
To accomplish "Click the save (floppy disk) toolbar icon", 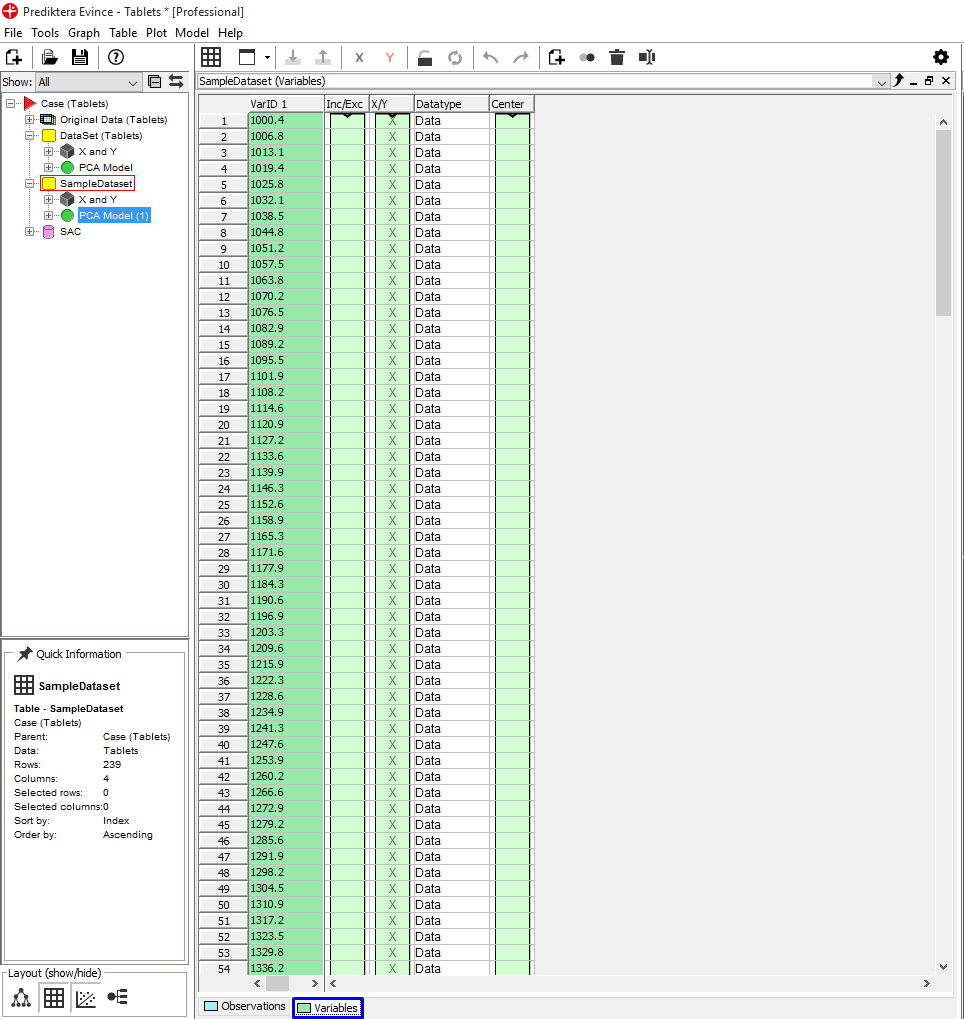I will [80, 57].
